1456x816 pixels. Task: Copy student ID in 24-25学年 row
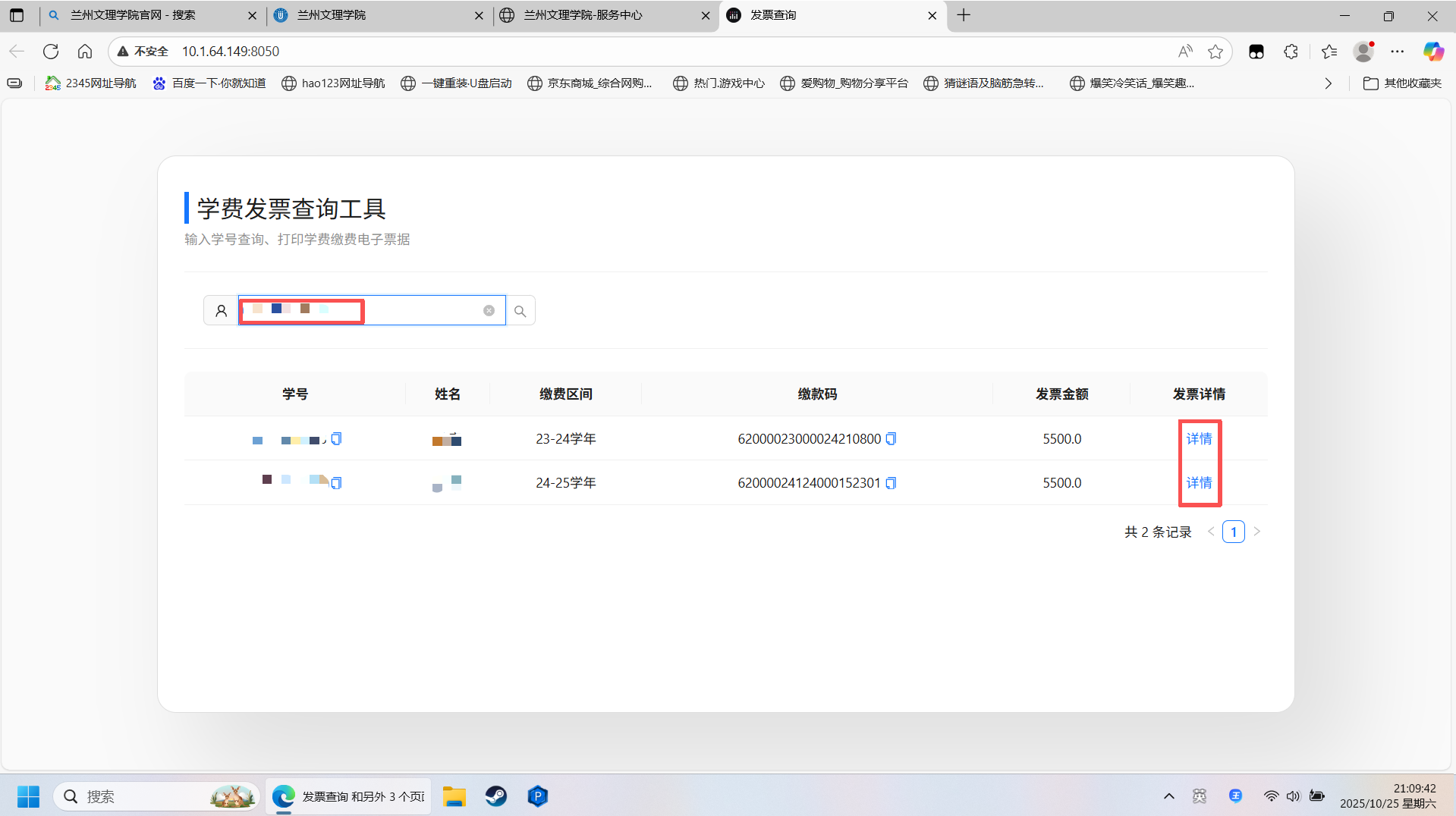point(337,483)
